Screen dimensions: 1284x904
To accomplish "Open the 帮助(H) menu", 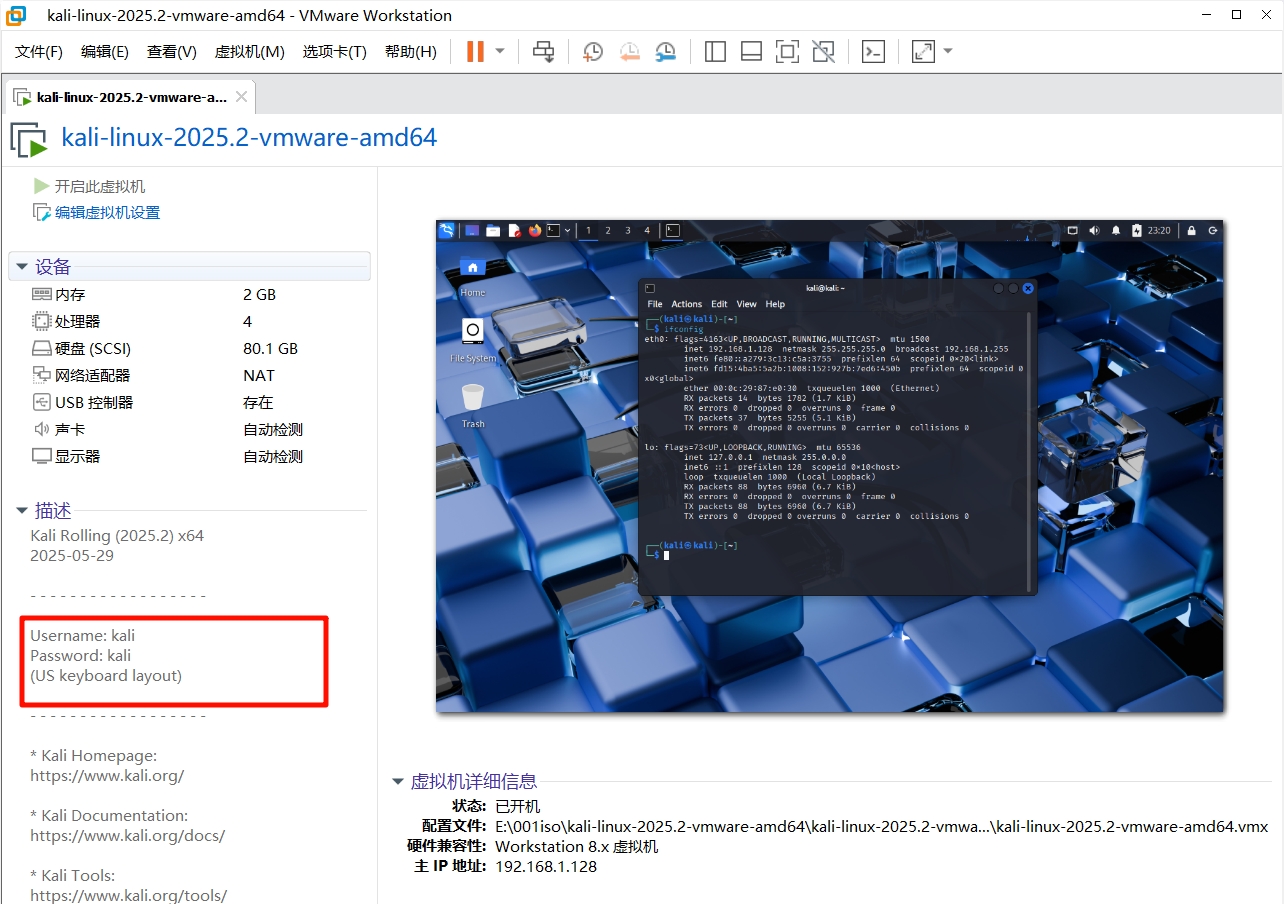I will coord(411,52).
